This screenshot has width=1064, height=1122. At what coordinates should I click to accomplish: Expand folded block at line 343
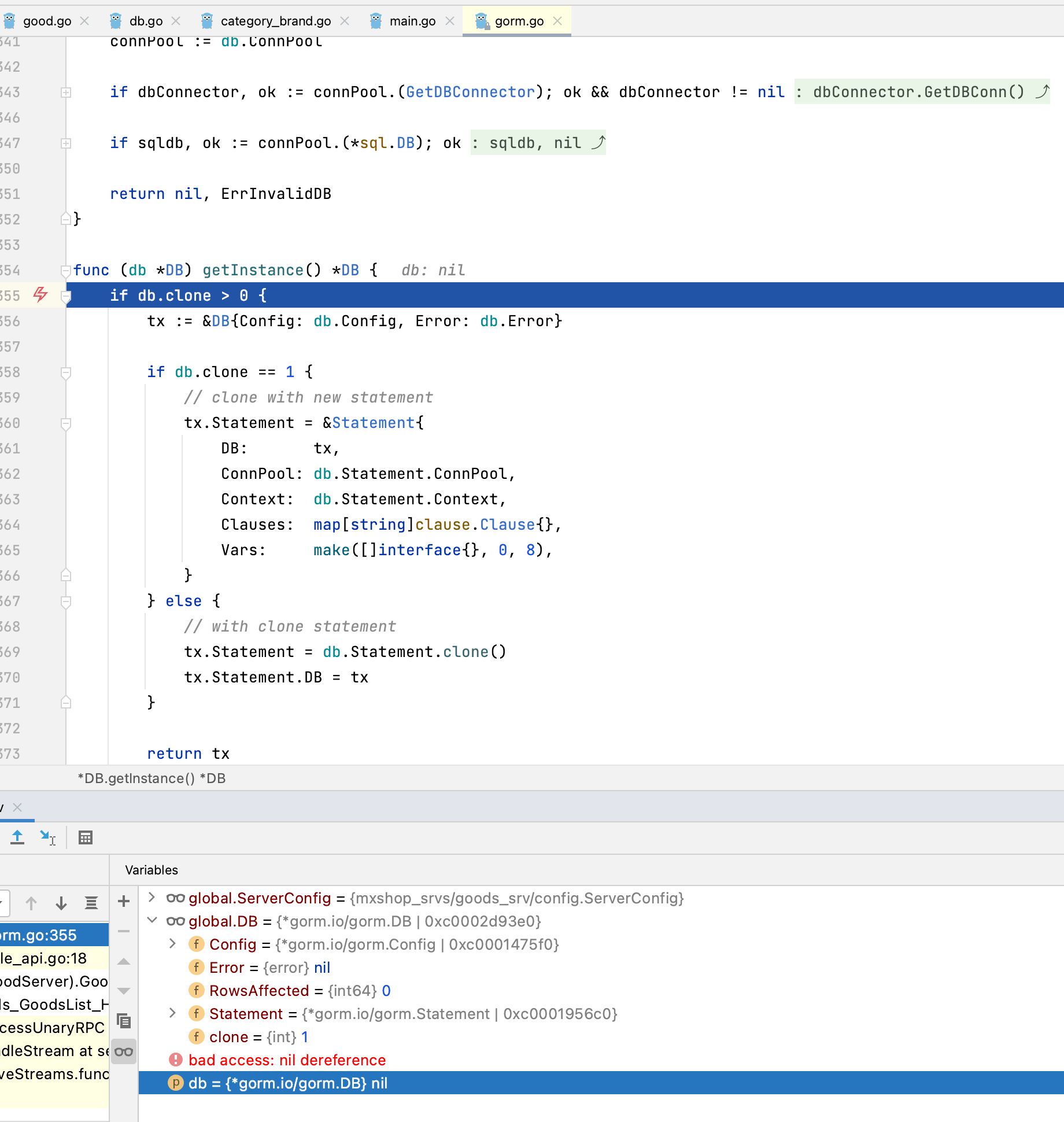[66, 93]
